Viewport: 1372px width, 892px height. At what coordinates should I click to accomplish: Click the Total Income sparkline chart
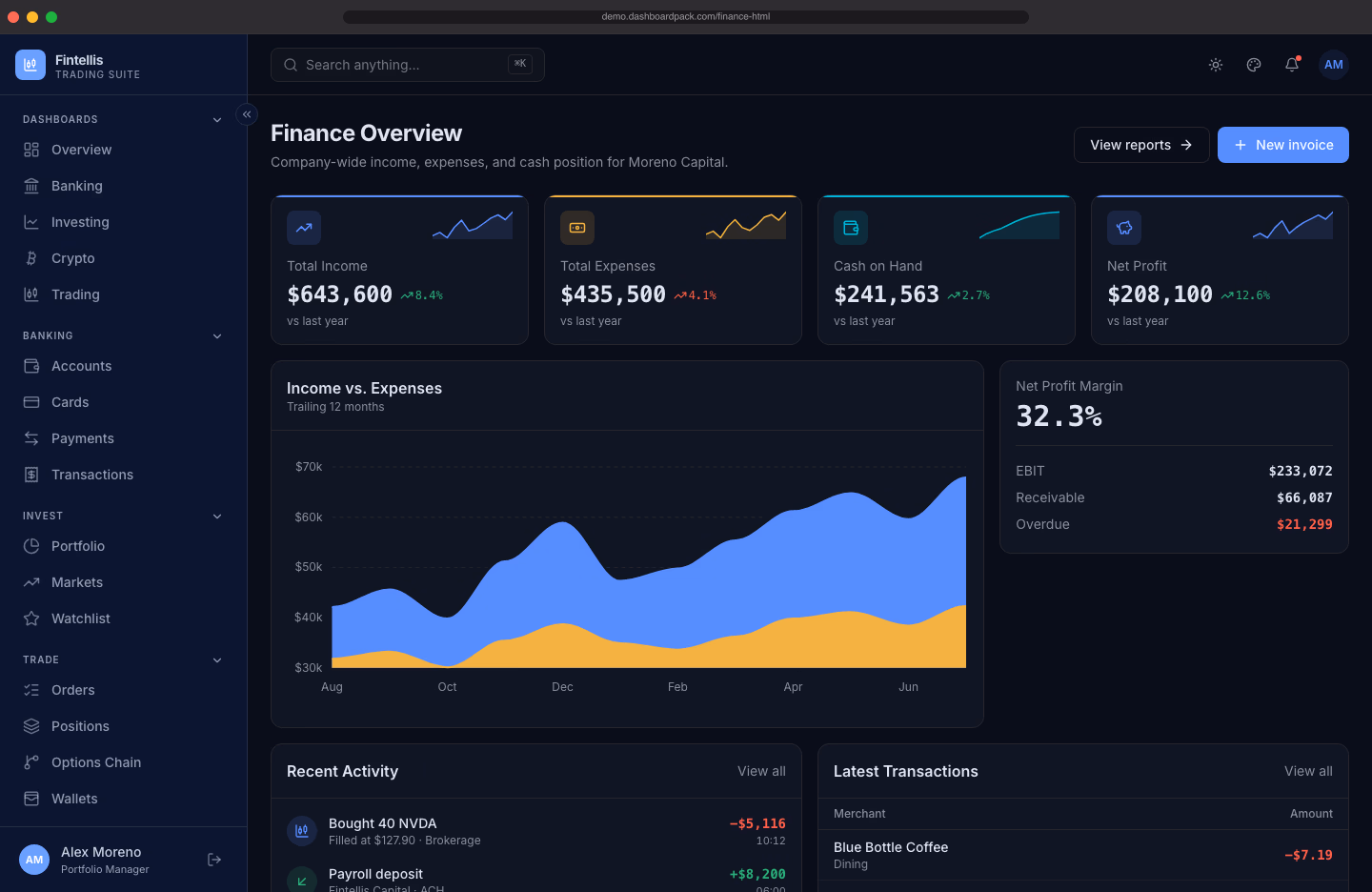click(473, 225)
